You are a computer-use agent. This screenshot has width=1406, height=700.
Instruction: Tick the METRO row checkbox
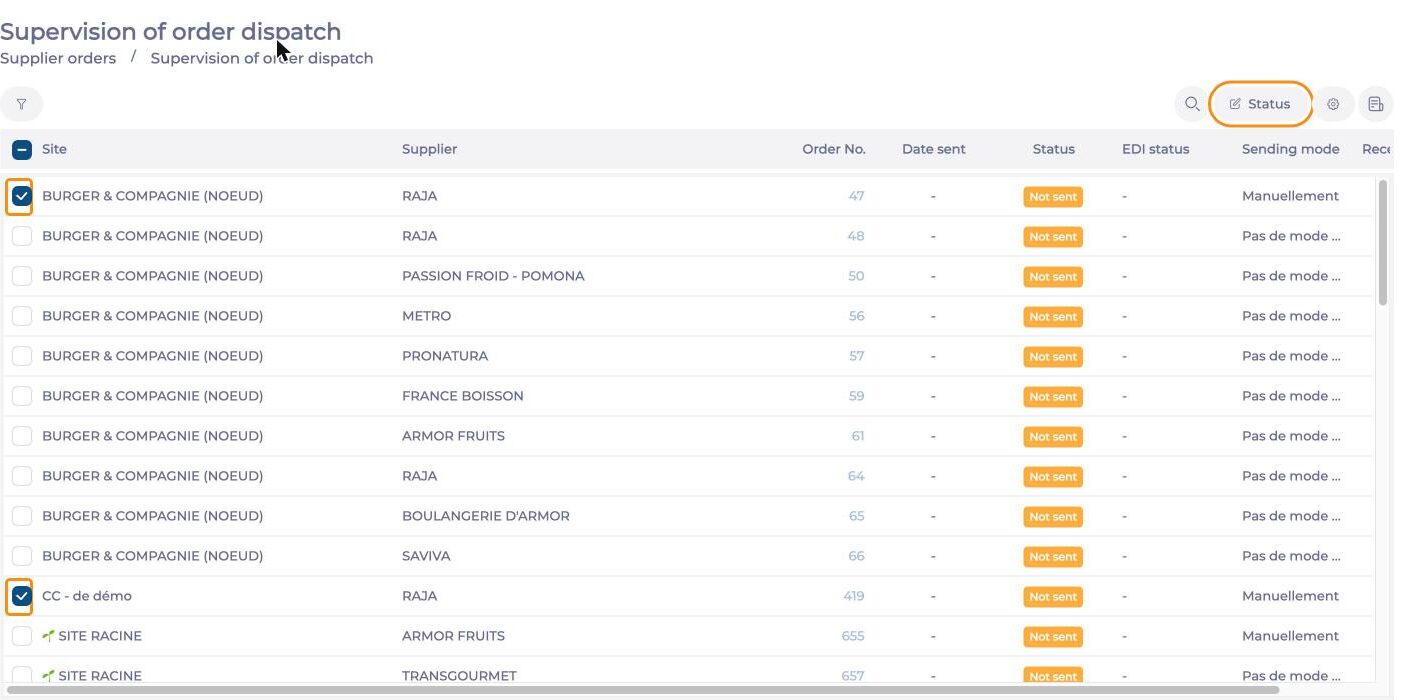point(22,316)
